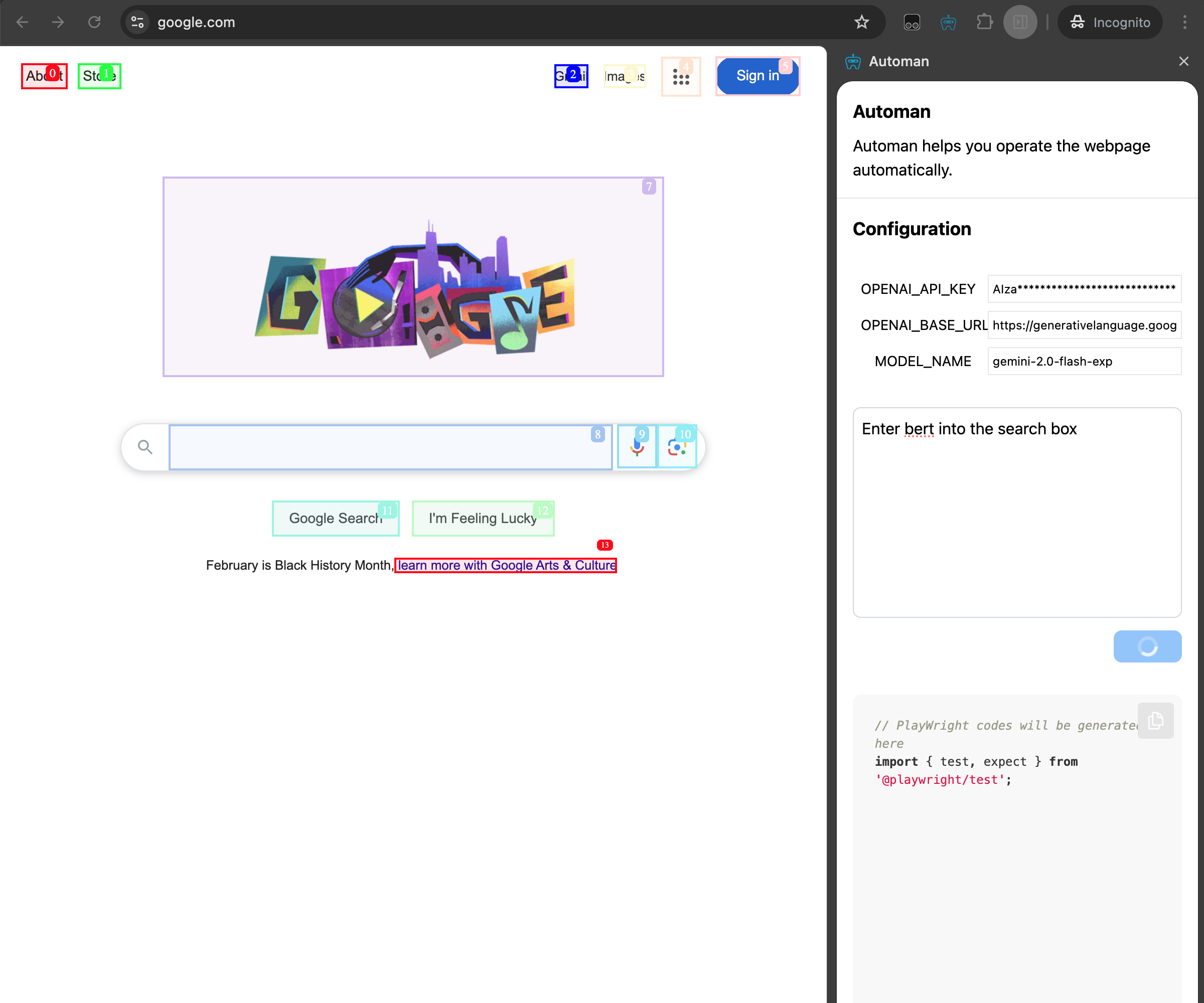
Task: Reload the current page
Action: pyautogui.click(x=95, y=23)
